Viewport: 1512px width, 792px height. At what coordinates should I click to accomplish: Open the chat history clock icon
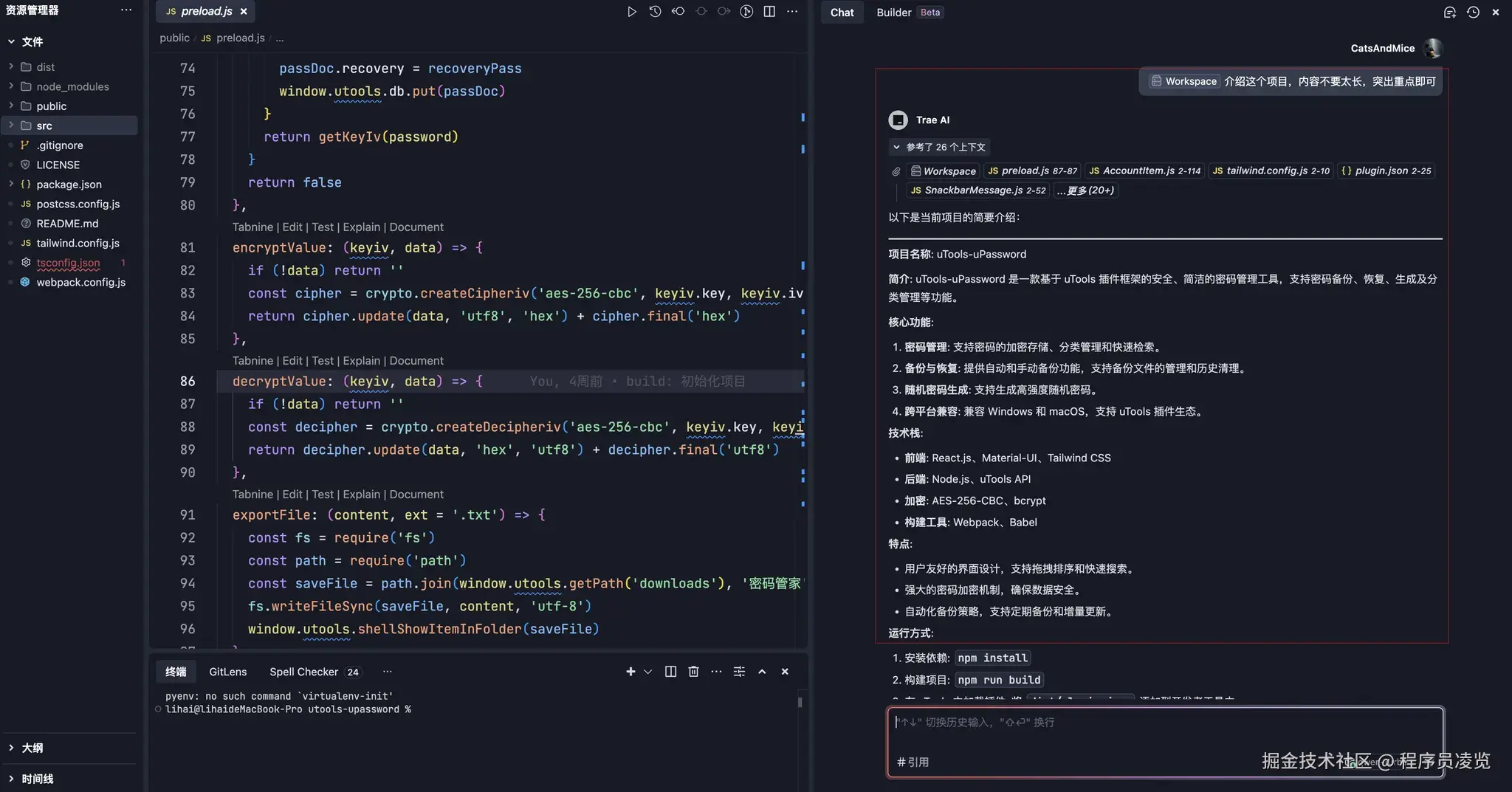click(1473, 13)
